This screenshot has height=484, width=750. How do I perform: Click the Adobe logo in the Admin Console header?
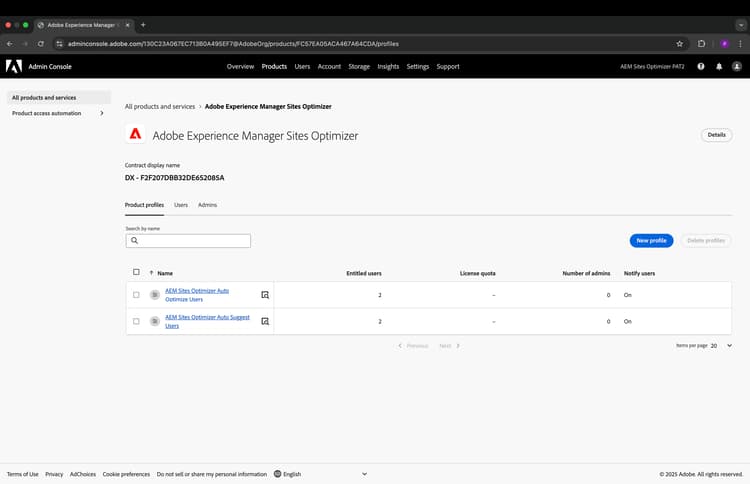14,66
